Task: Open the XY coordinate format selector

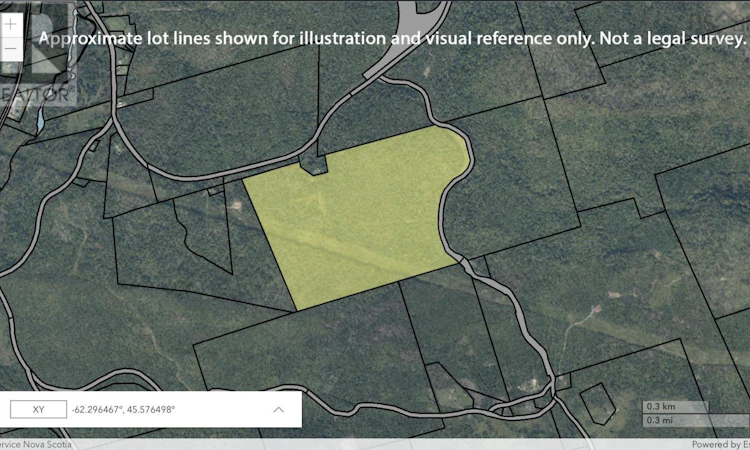Action: [x=38, y=409]
